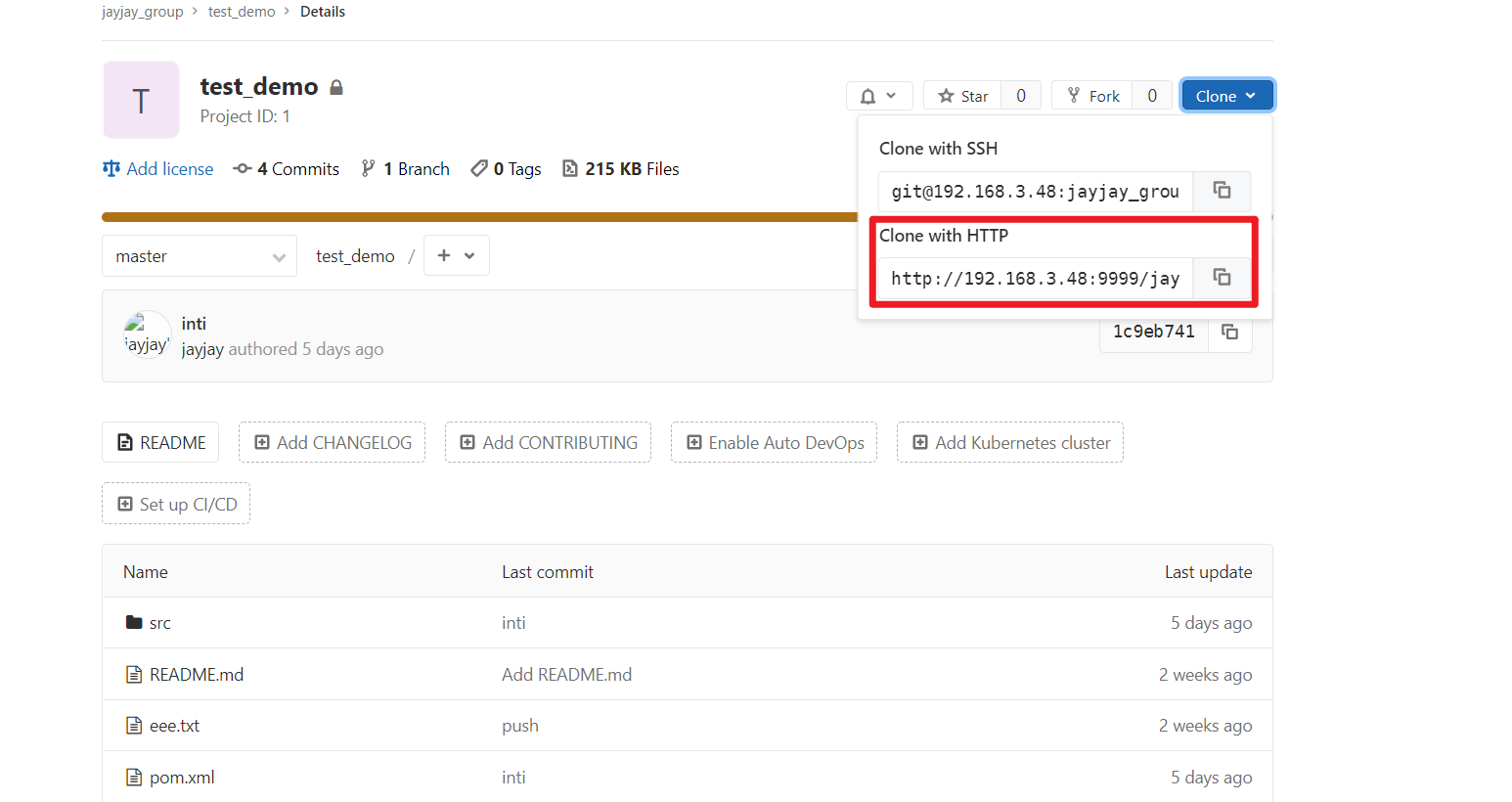The image size is (1512, 802).
Task: Fork the test_demo project
Action: [1092, 96]
